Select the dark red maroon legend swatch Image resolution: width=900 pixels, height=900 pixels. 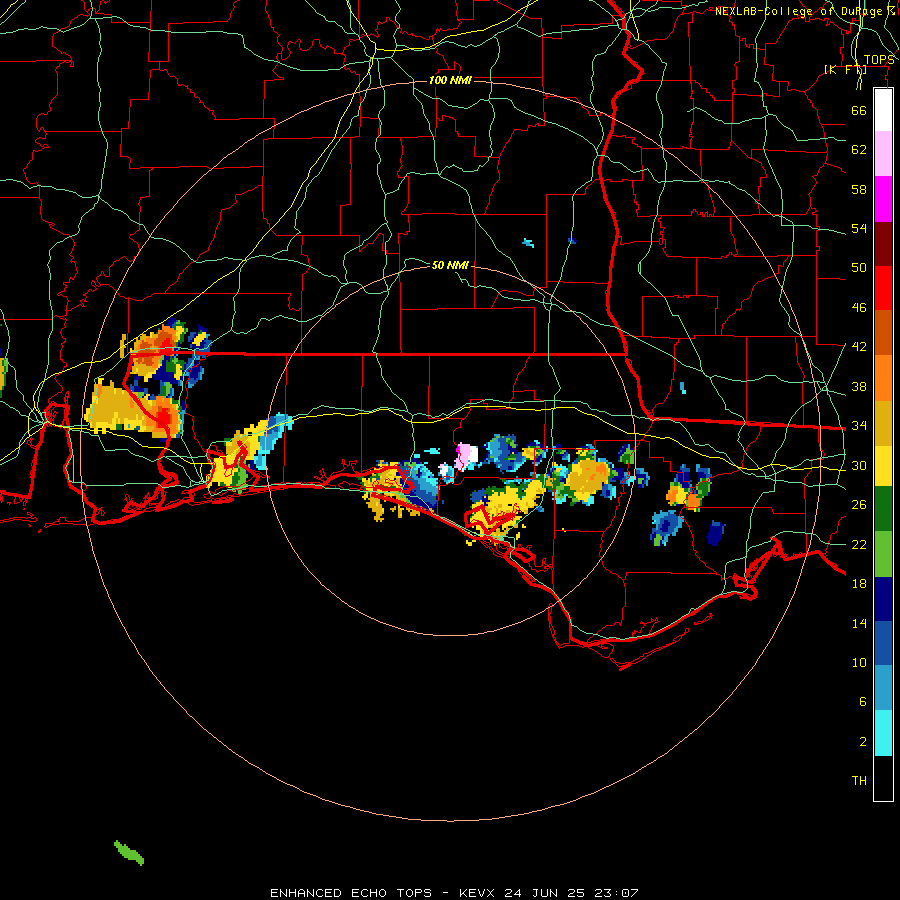tap(883, 244)
